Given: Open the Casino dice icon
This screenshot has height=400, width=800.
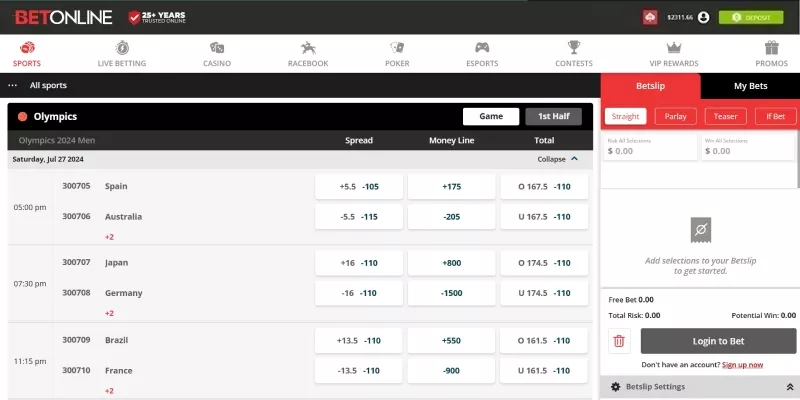Looking at the screenshot, I should pos(217,48).
